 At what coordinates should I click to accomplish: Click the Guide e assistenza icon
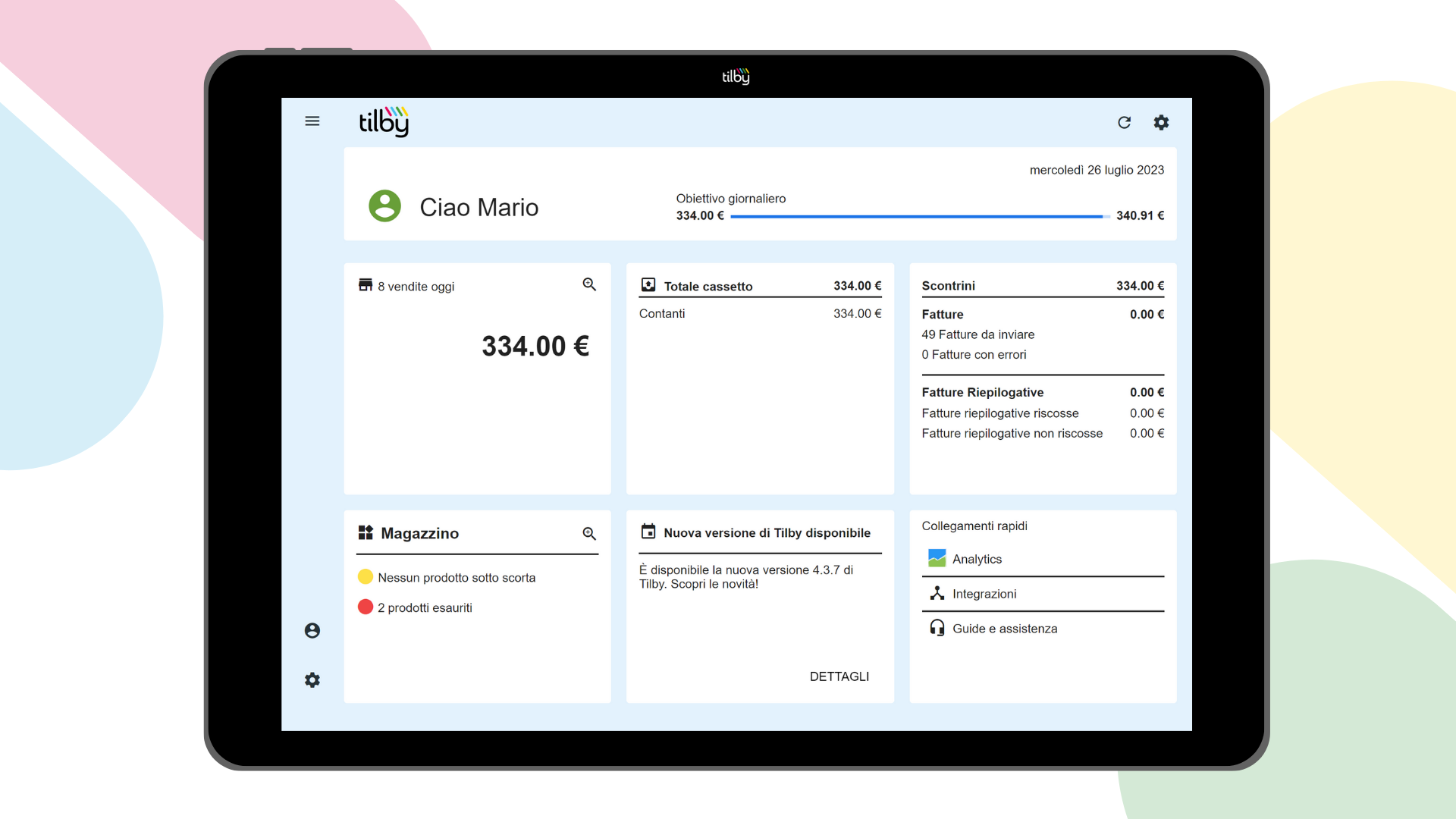(x=934, y=628)
